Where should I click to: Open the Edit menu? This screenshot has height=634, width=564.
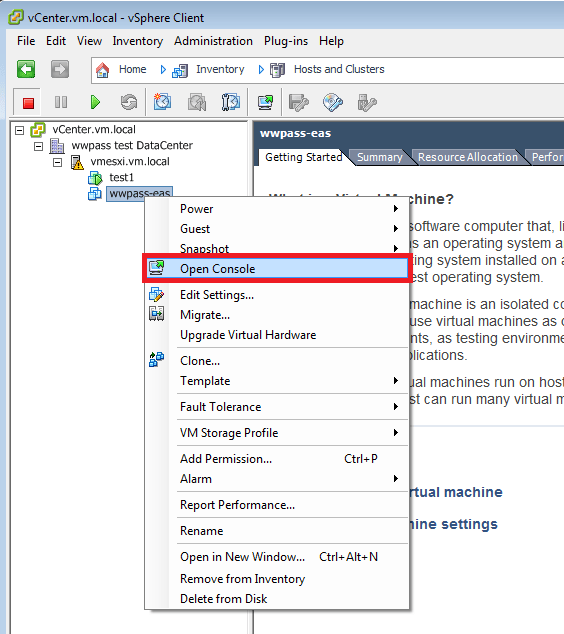[56, 41]
